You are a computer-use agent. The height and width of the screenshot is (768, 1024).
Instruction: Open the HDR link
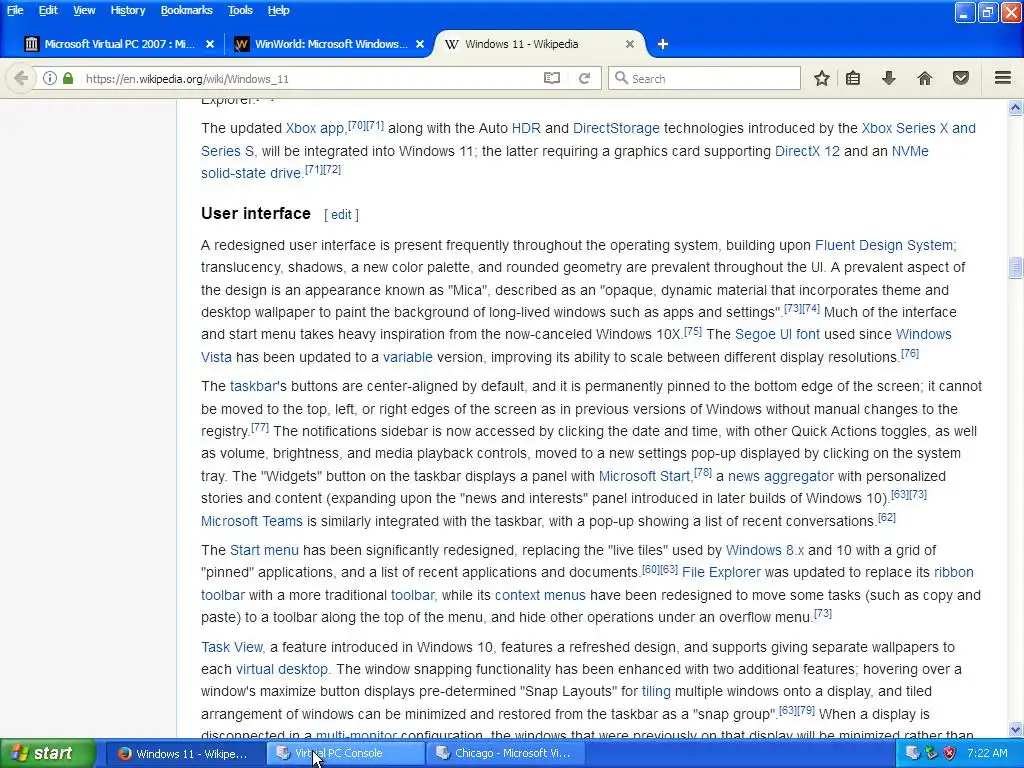(x=526, y=129)
